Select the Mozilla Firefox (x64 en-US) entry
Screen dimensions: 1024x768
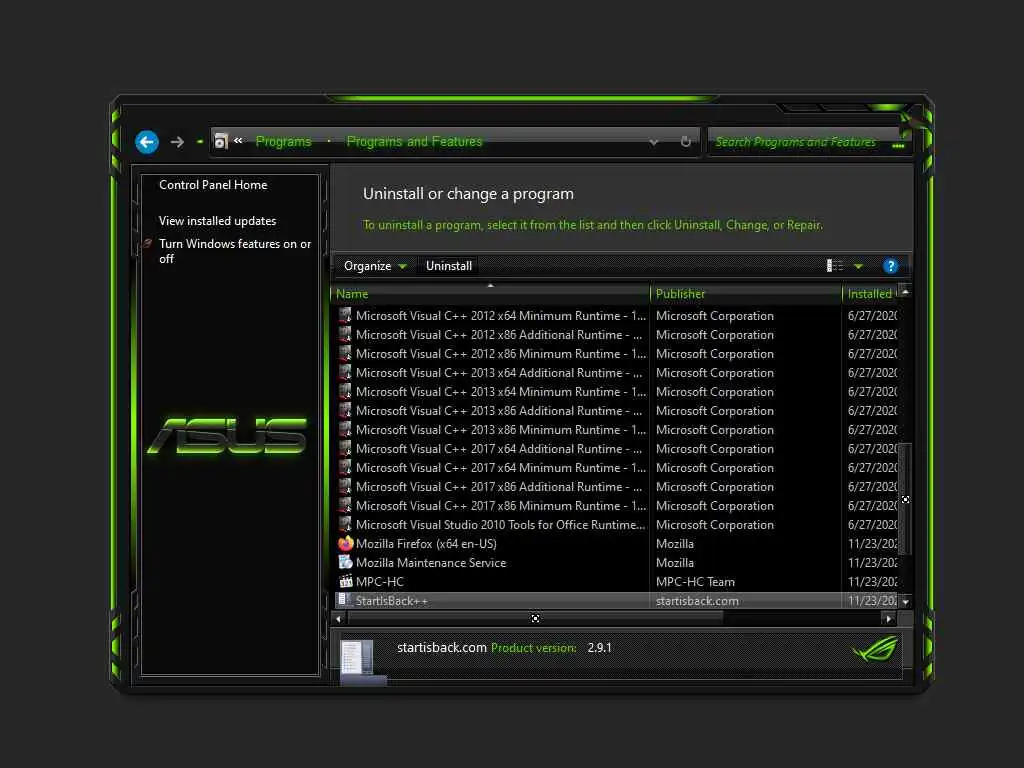point(426,543)
